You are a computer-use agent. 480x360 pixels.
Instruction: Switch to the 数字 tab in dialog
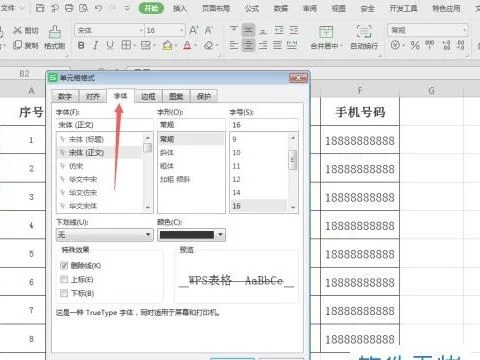pyautogui.click(x=65, y=96)
